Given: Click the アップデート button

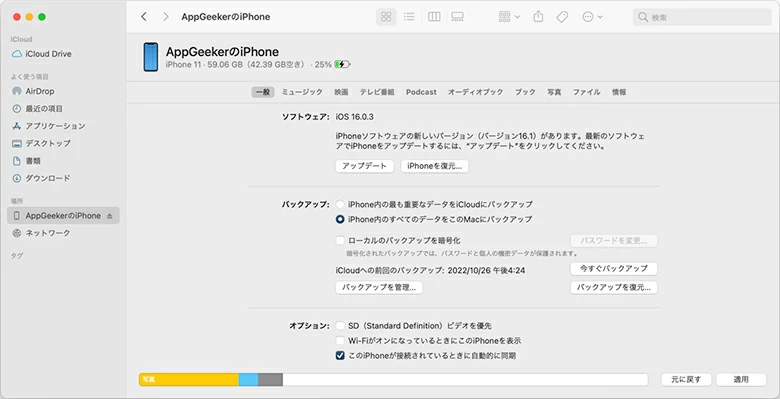Looking at the screenshot, I should (x=365, y=166).
